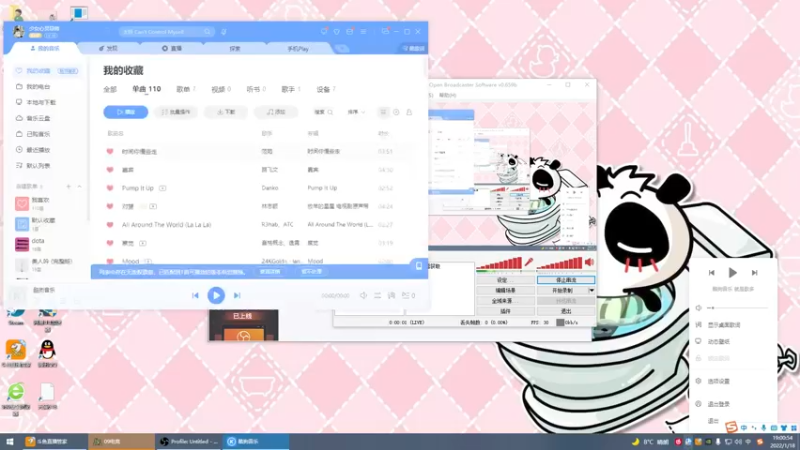Click 添加 add button above song list
Viewport: 800px width, 450px height.
coord(276,112)
